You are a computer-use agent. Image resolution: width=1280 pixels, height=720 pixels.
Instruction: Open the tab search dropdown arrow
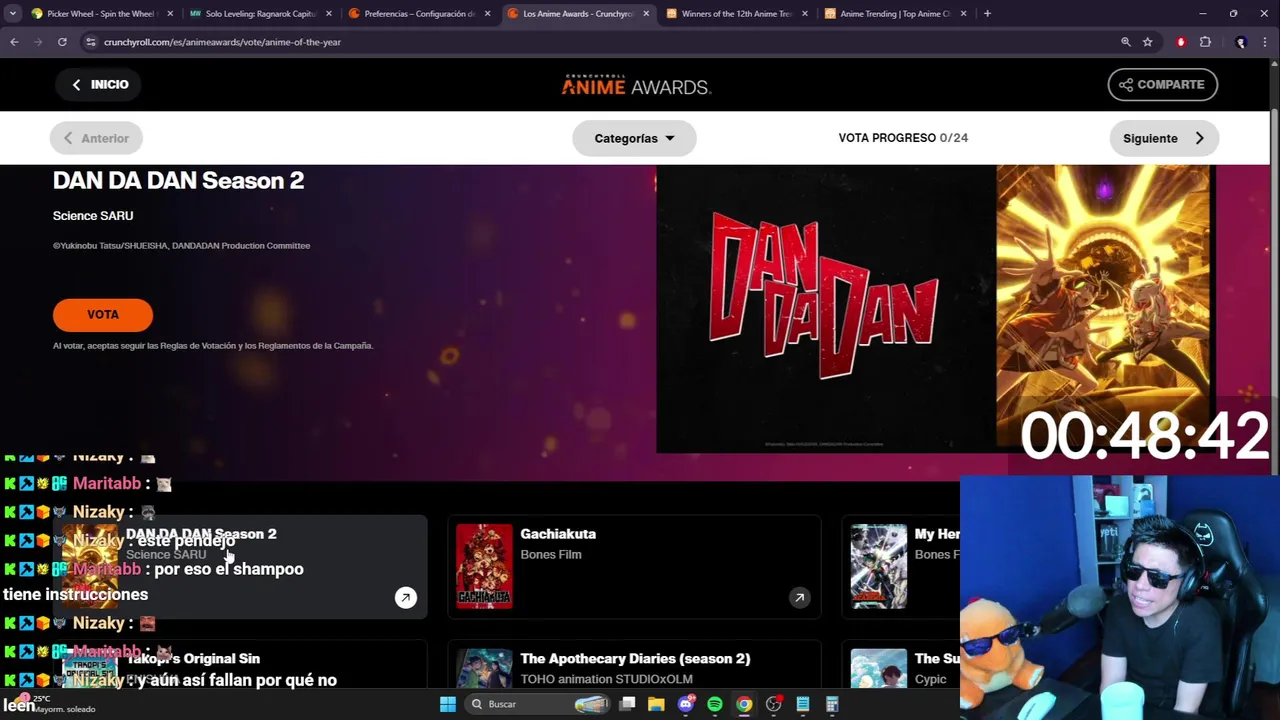click(13, 14)
